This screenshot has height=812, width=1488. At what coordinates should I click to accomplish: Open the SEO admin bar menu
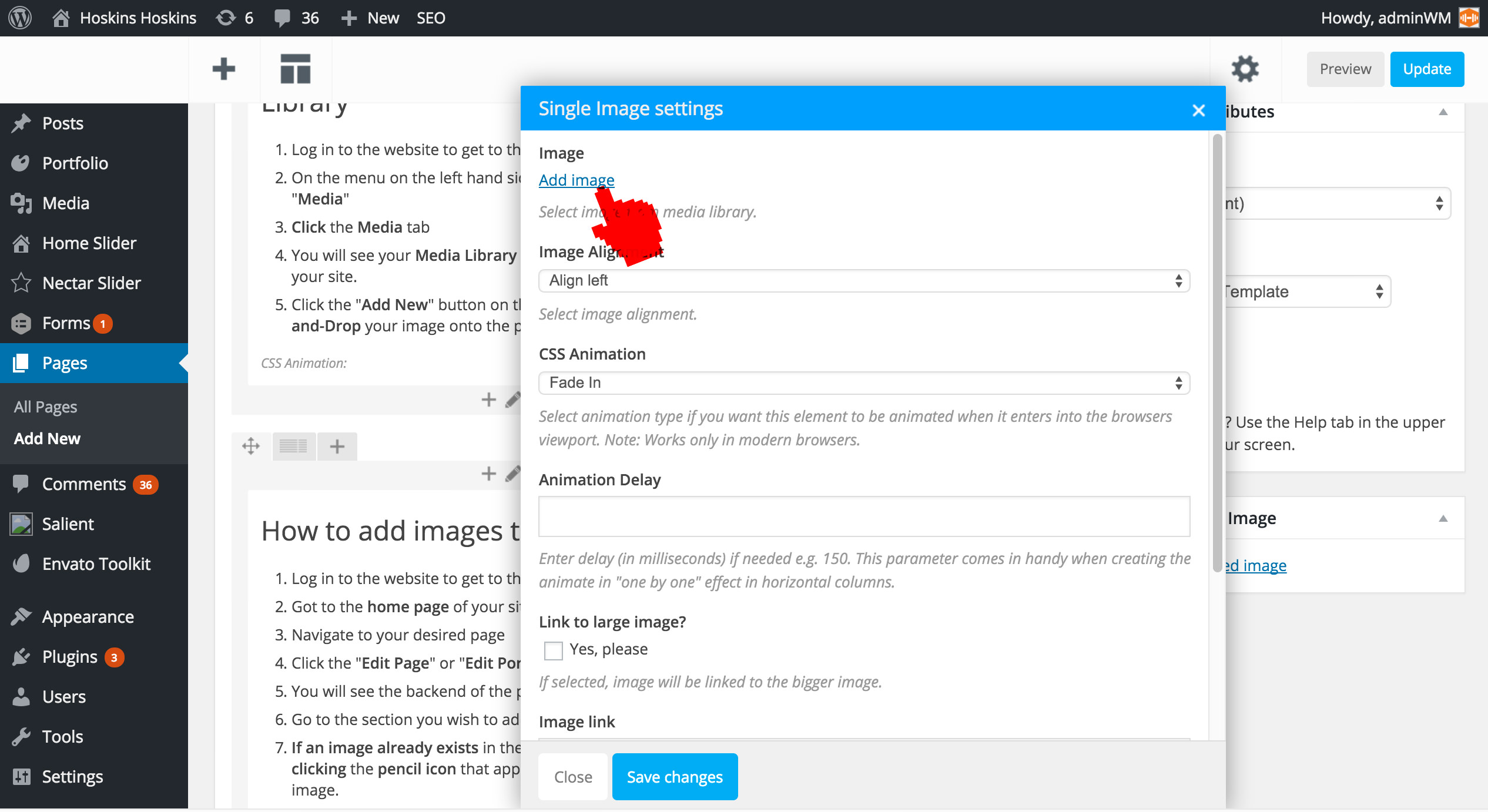pos(431,18)
